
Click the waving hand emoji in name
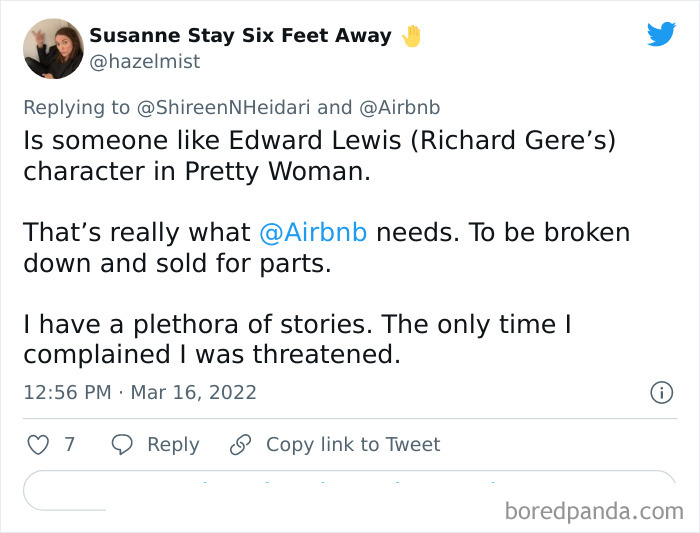(x=412, y=36)
